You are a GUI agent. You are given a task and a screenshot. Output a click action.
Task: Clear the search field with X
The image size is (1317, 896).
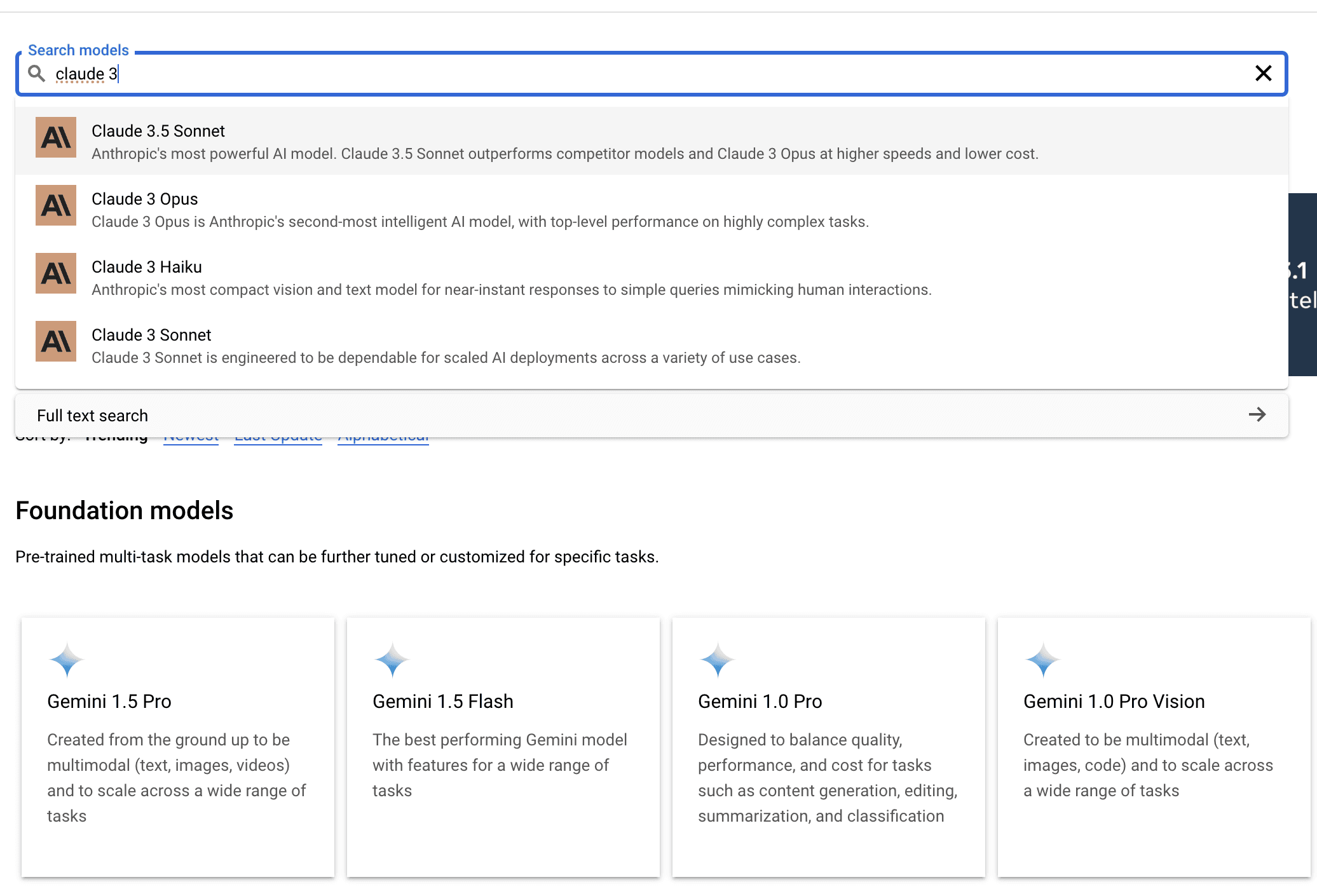(x=1263, y=74)
